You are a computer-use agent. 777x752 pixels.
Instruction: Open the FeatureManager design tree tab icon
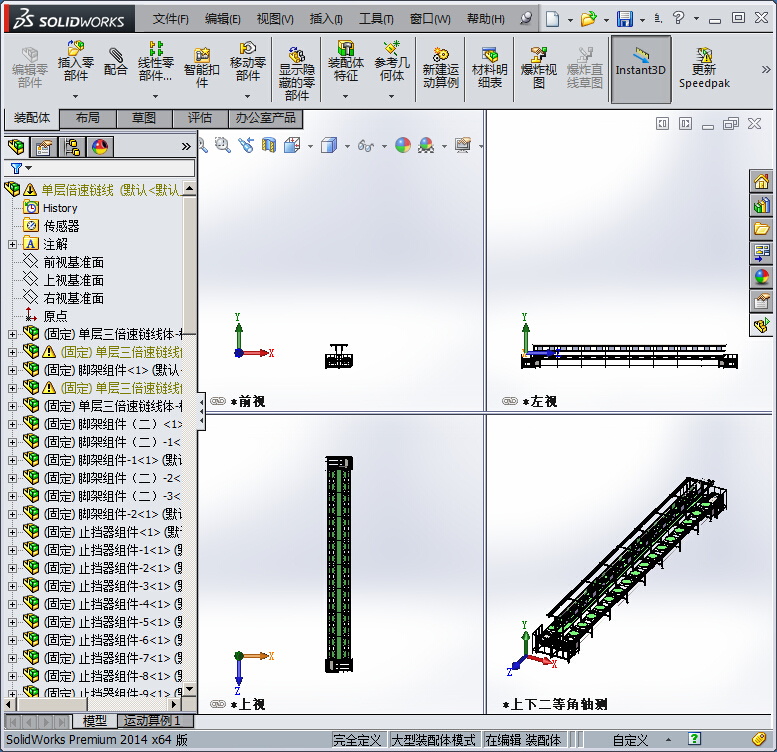point(16,147)
